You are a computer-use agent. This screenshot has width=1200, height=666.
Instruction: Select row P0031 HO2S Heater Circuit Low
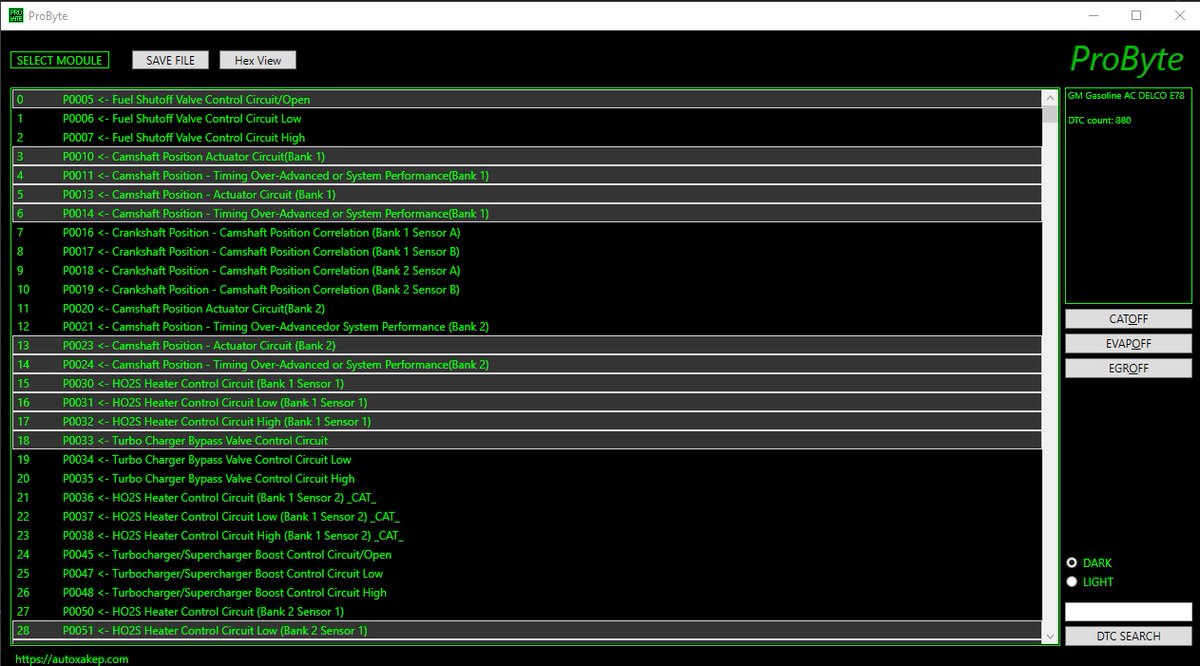(x=527, y=403)
